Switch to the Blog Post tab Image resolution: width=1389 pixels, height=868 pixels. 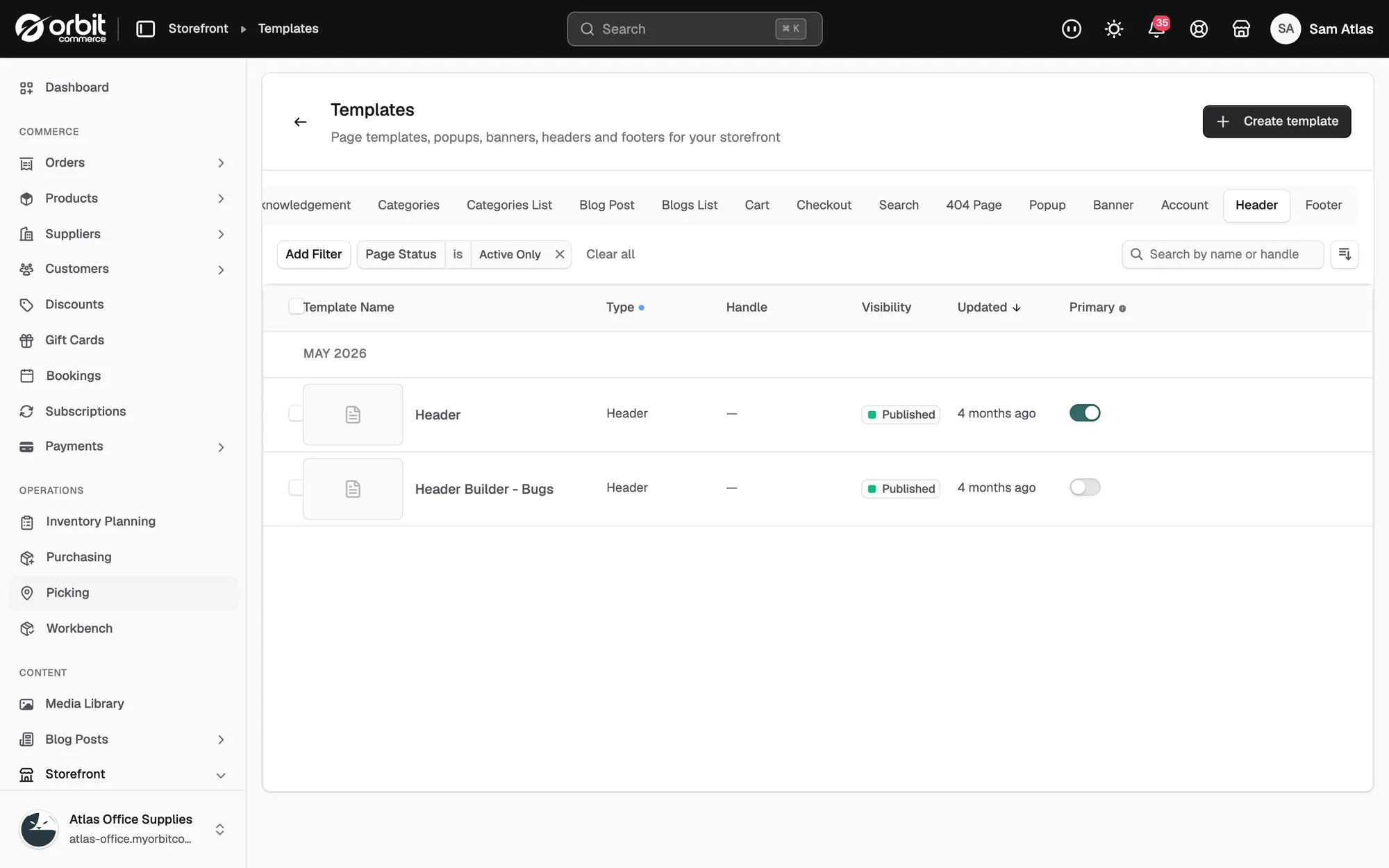pos(606,205)
